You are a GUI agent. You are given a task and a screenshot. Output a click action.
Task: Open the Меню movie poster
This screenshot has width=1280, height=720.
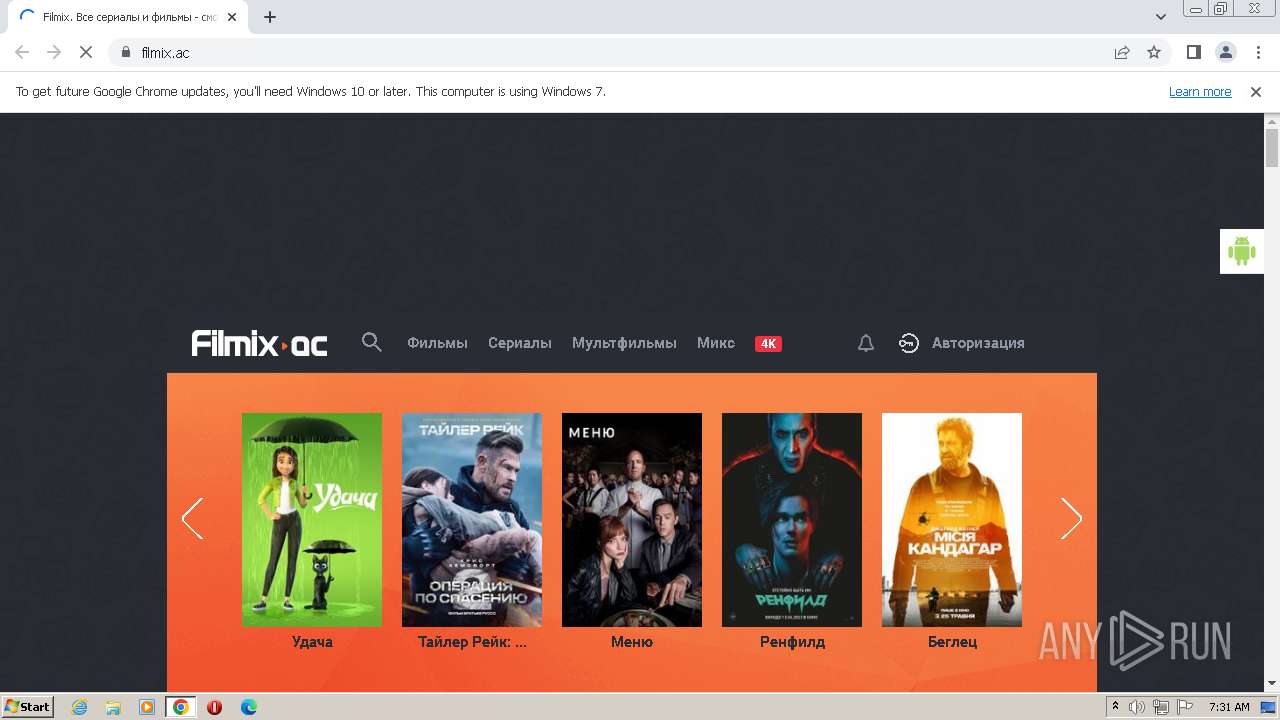pyautogui.click(x=632, y=520)
